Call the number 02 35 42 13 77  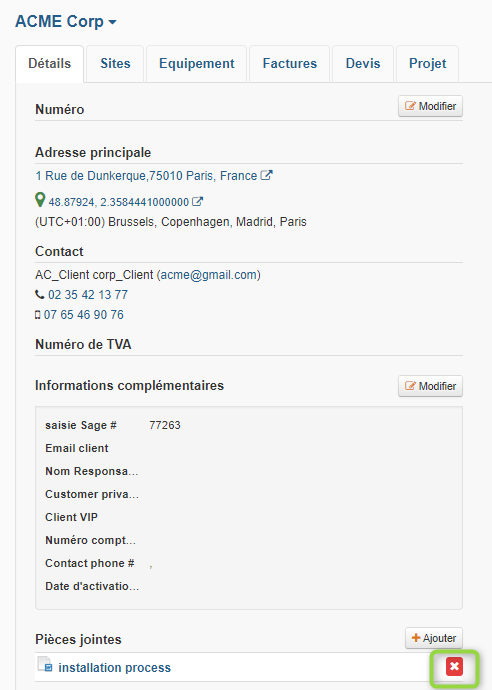point(88,295)
